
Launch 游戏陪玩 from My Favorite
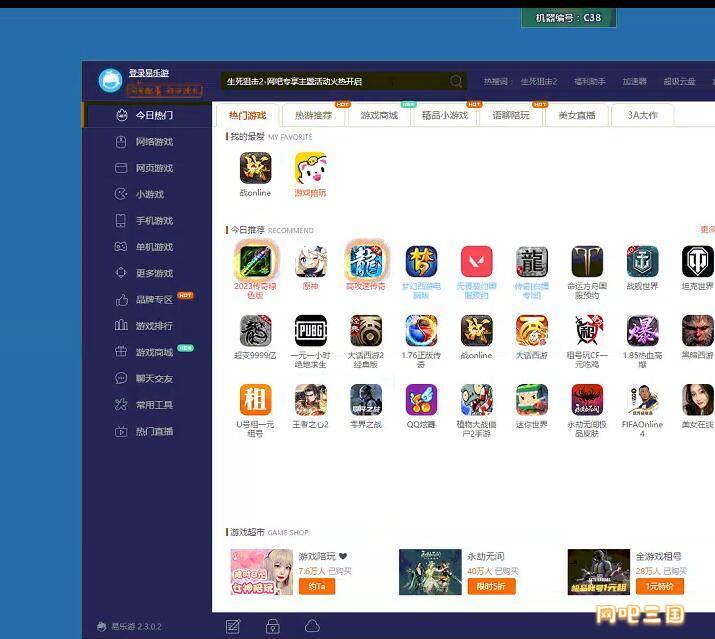[x=311, y=168]
